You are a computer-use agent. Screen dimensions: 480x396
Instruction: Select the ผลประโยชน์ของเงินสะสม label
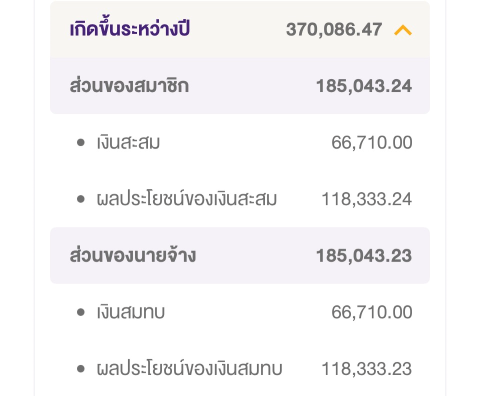click(x=187, y=199)
